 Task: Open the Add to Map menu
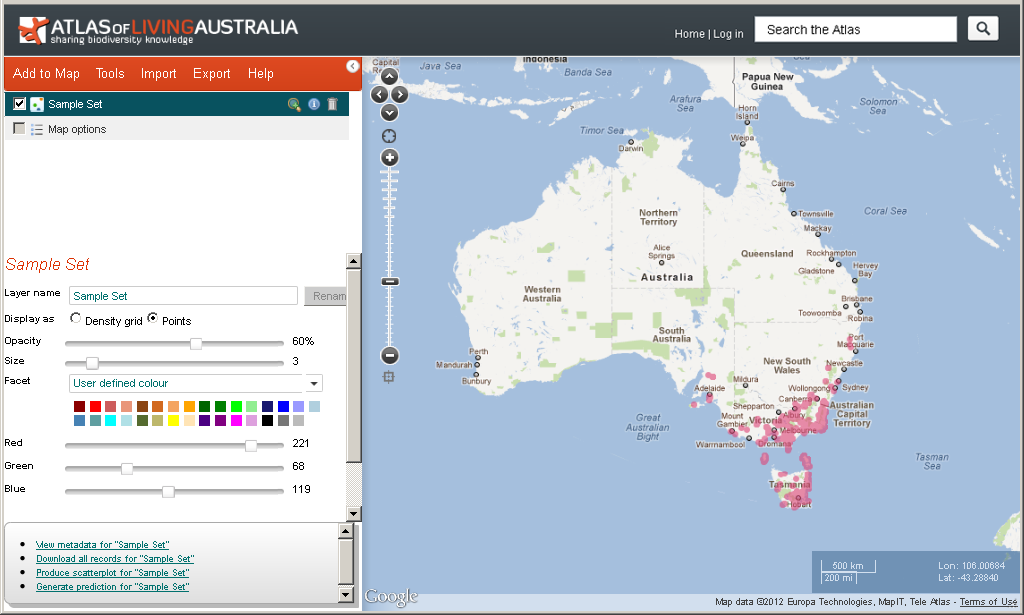(x=46, y=74)
